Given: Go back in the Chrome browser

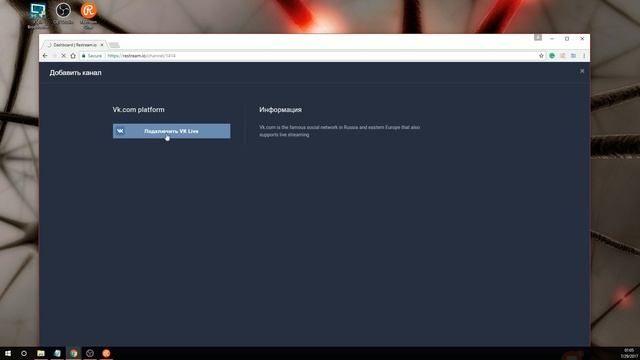Looking at the screenshot, I should tap(45, 56).
